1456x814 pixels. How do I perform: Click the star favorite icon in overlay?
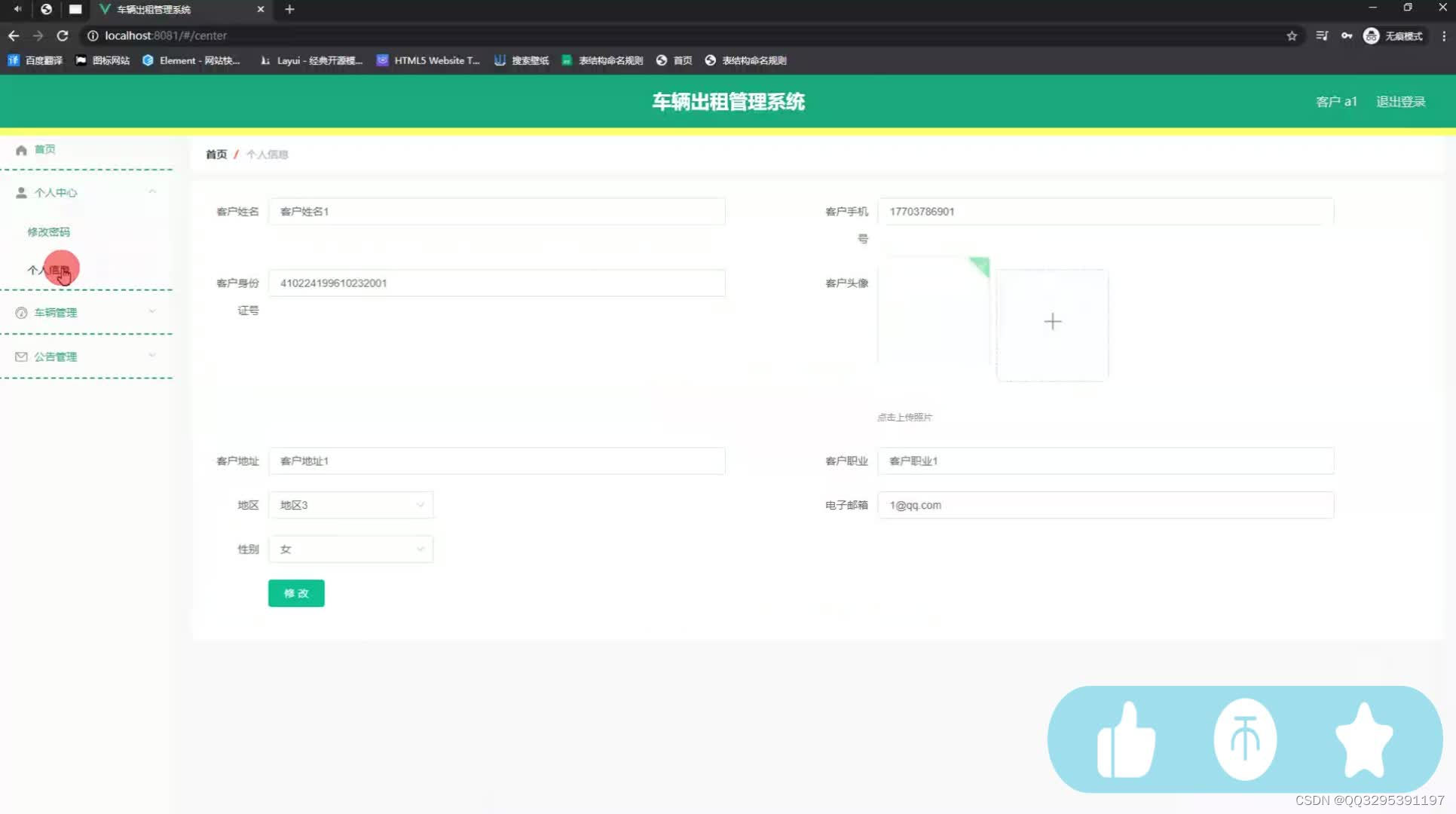(1364, 739)
